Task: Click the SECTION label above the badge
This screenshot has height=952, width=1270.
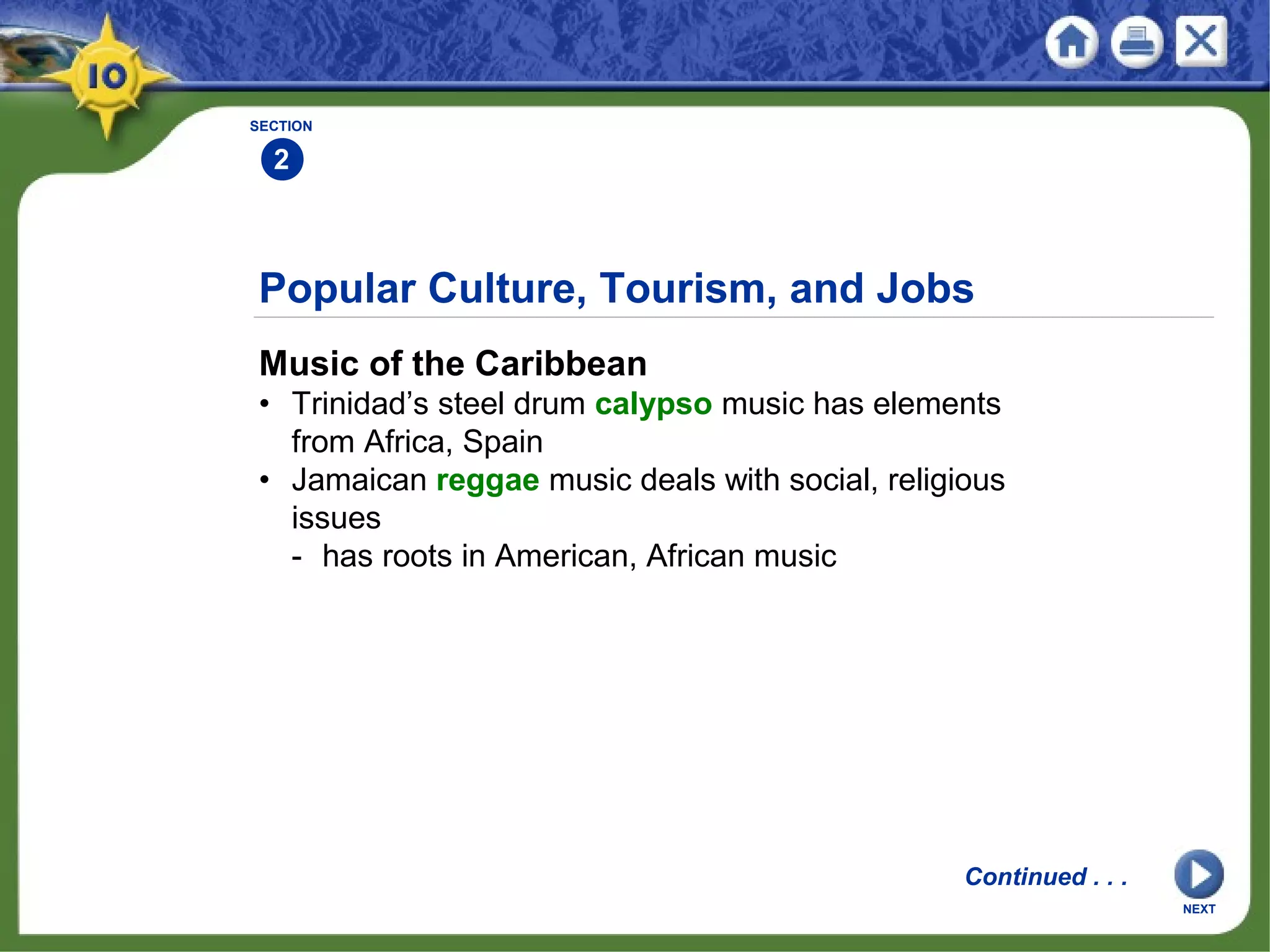Action: (x=281, y=126)
